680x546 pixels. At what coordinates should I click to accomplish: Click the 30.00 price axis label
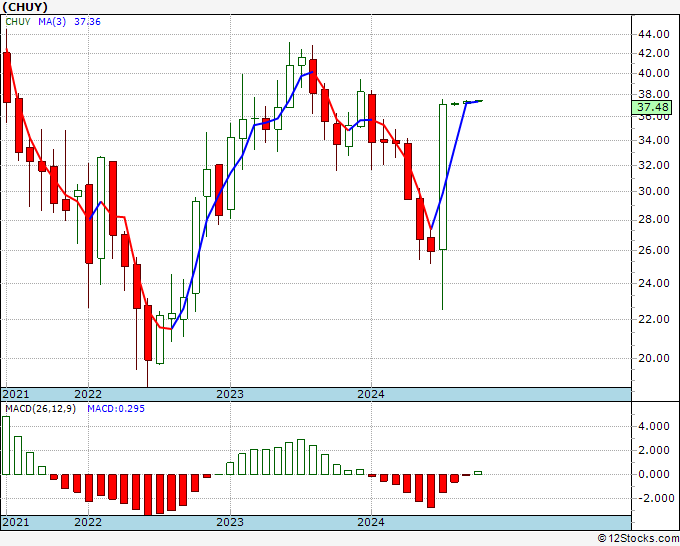(653, 191)
